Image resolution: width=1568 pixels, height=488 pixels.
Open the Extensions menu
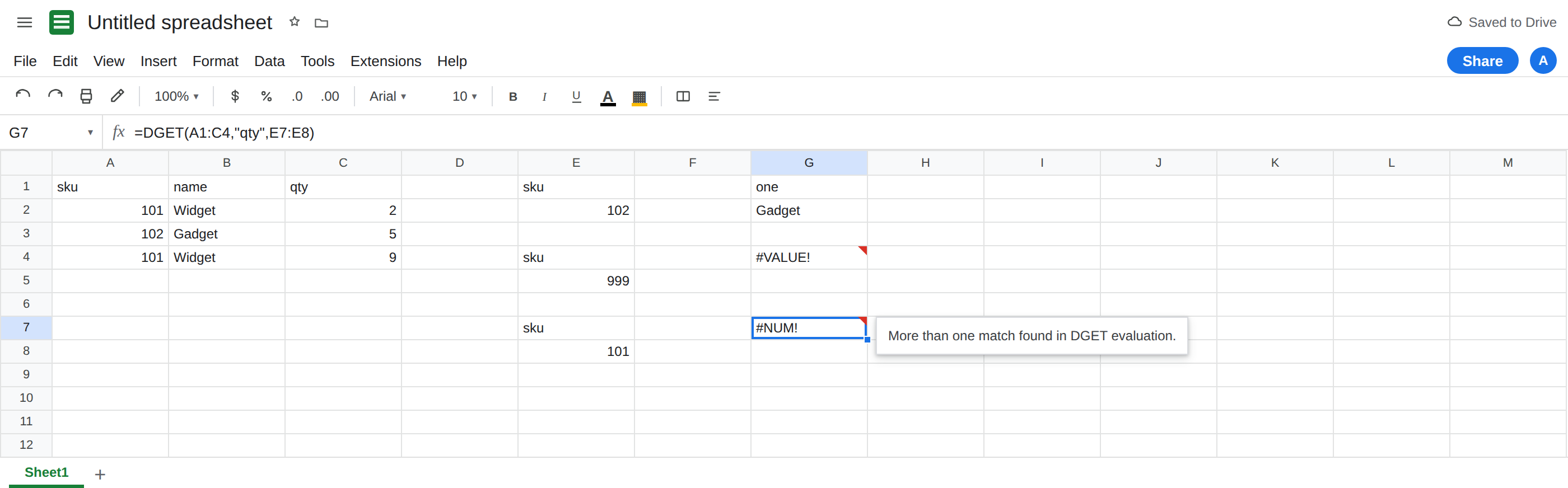point(386,61)
